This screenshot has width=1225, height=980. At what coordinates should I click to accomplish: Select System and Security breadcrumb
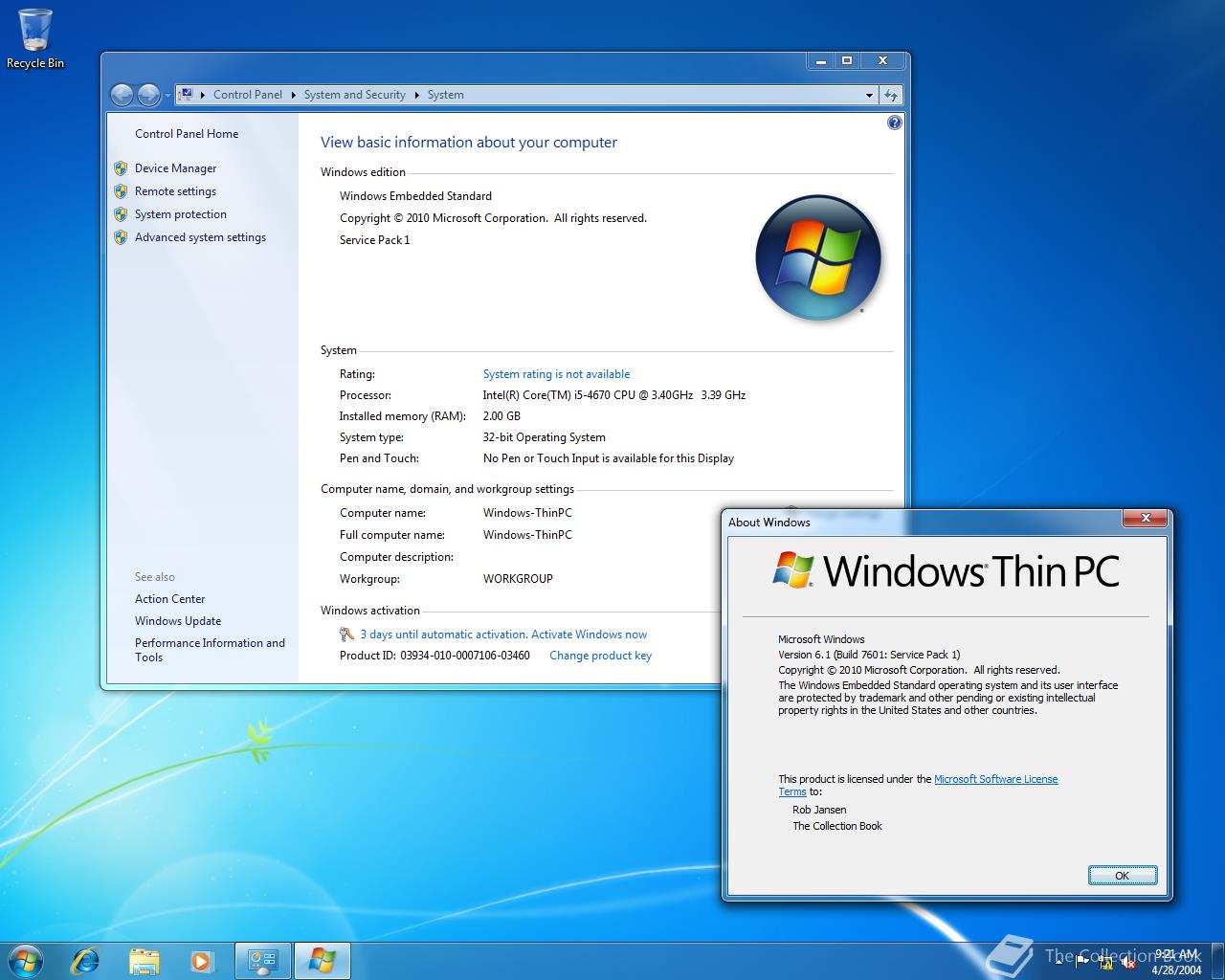(x=354, y=95)
